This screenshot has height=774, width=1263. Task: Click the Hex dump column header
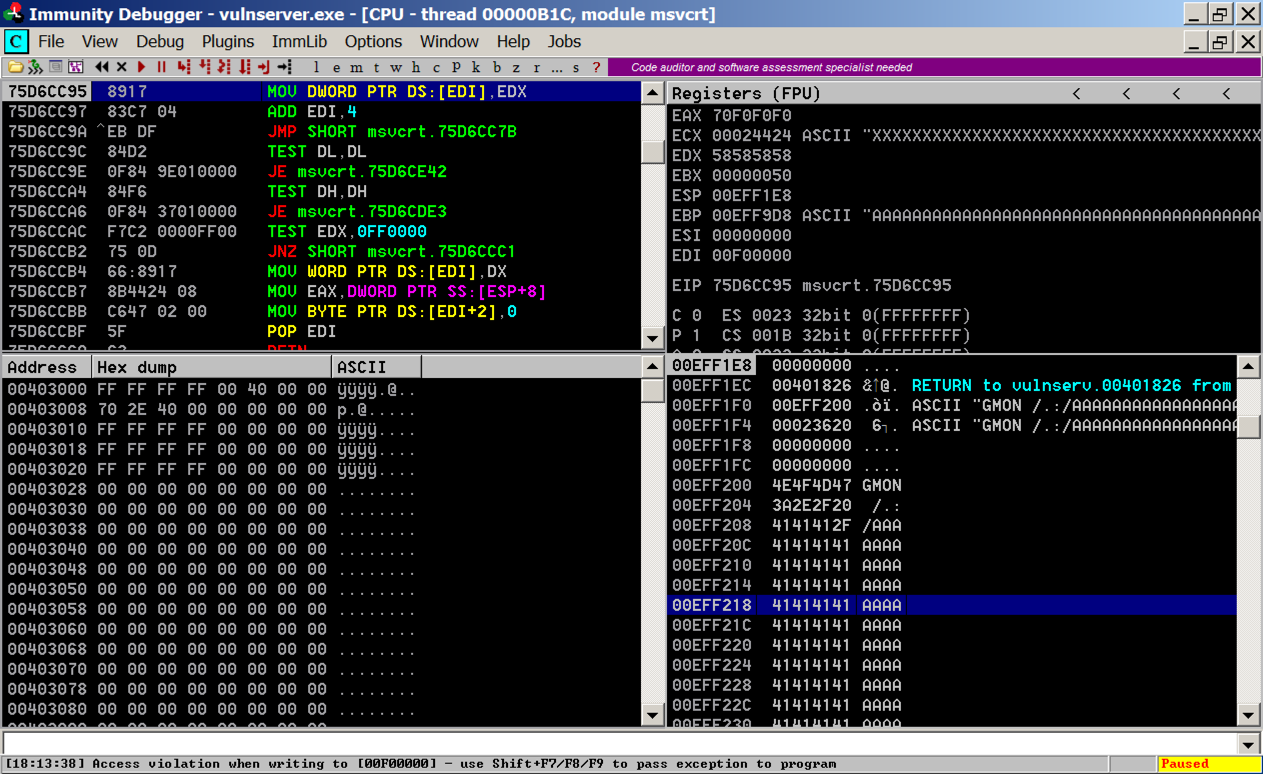pyautogui.click(x=211, y=367)
